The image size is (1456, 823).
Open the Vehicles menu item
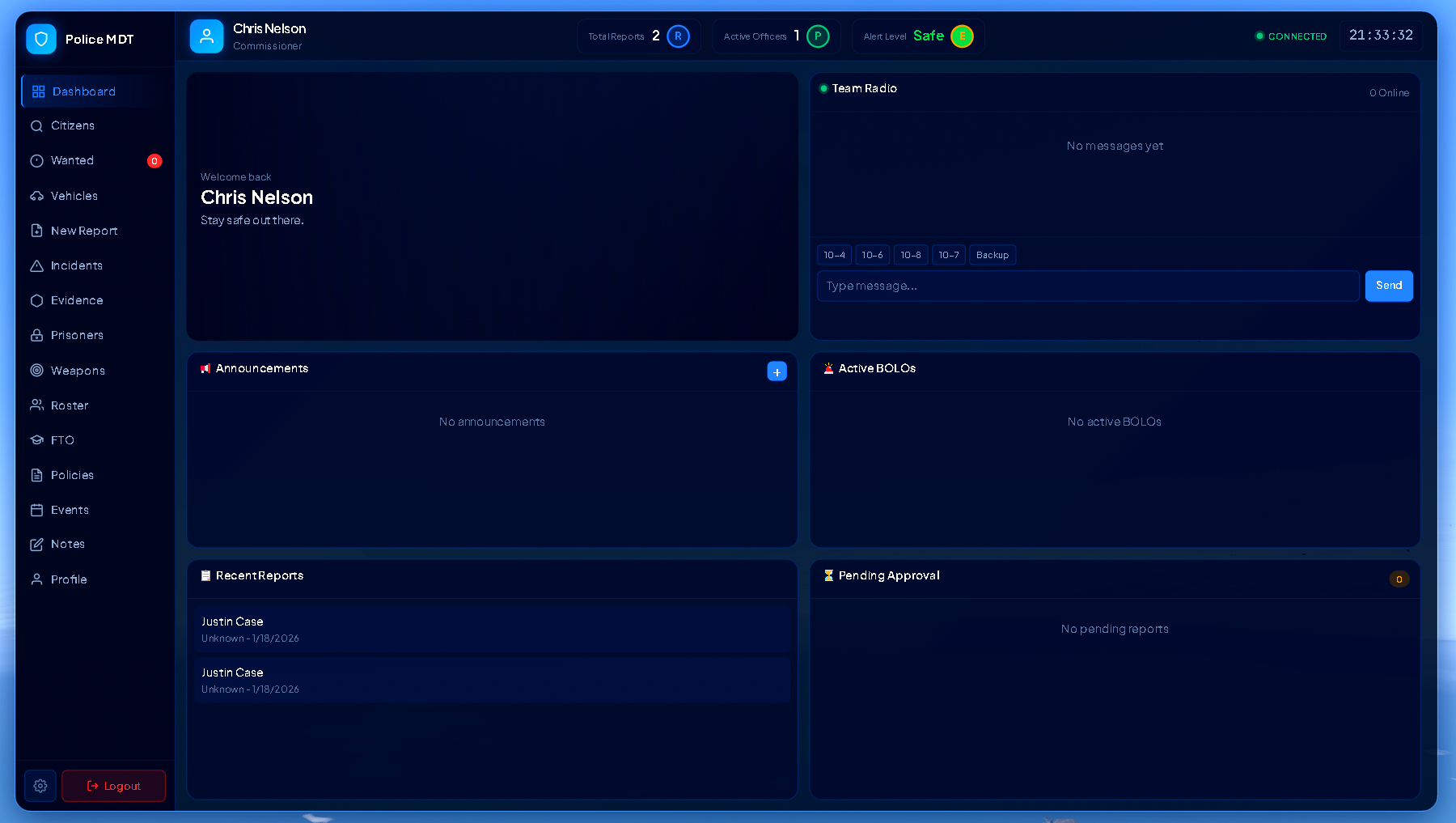click(74, 196)
